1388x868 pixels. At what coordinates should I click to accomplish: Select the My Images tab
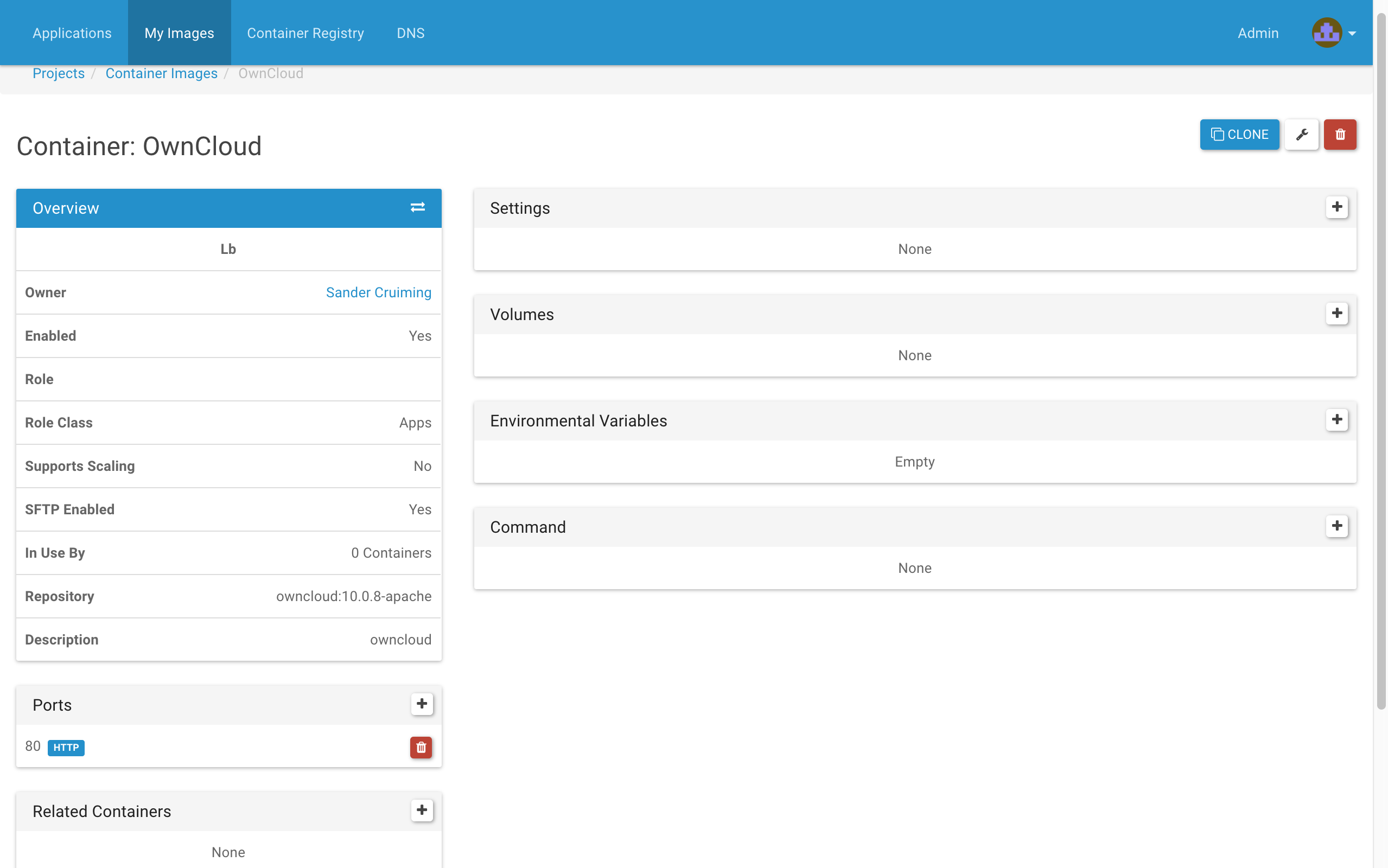tap(179, 33)
